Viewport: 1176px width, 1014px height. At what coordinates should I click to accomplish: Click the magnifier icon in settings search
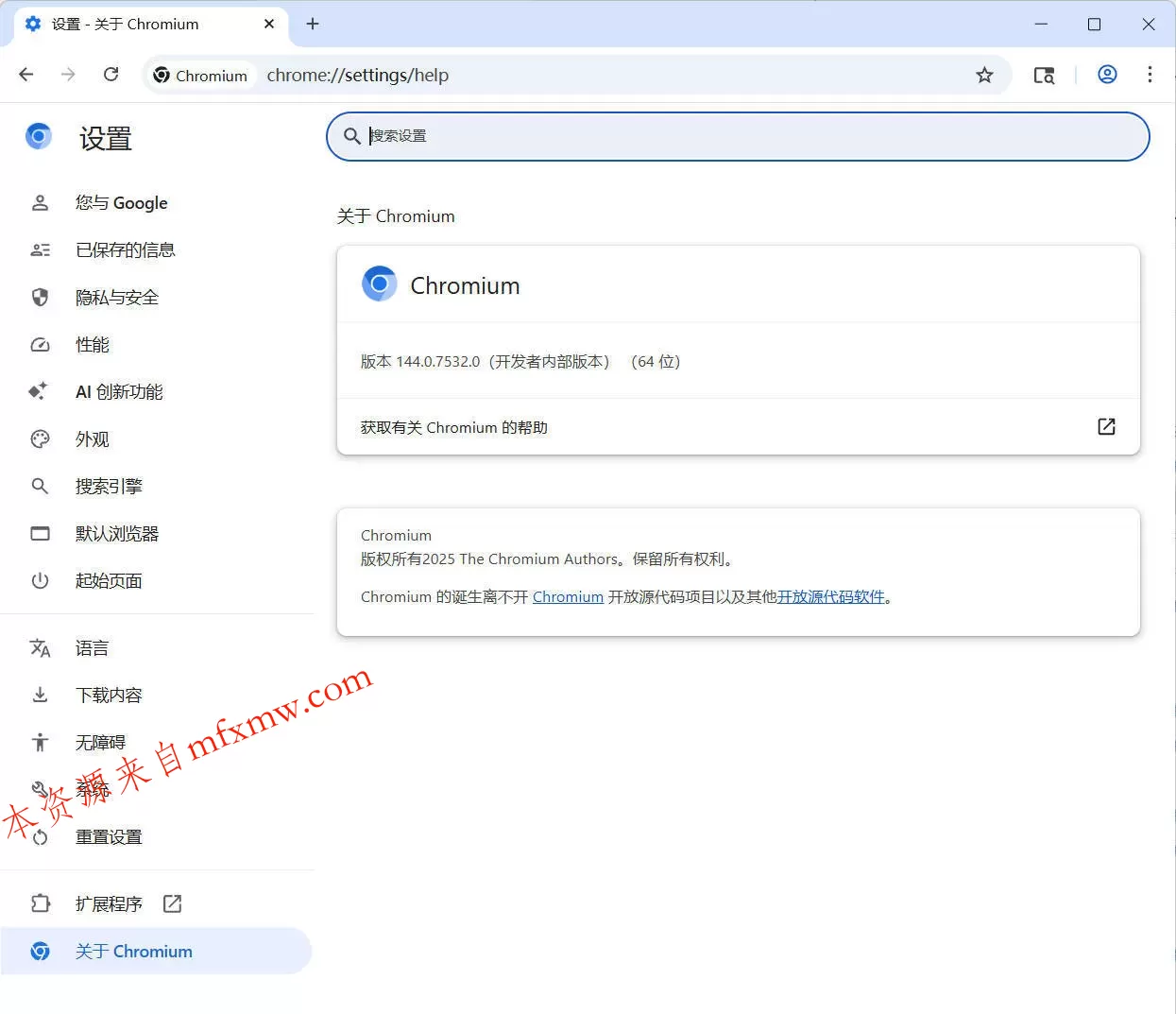coord(351,136)
